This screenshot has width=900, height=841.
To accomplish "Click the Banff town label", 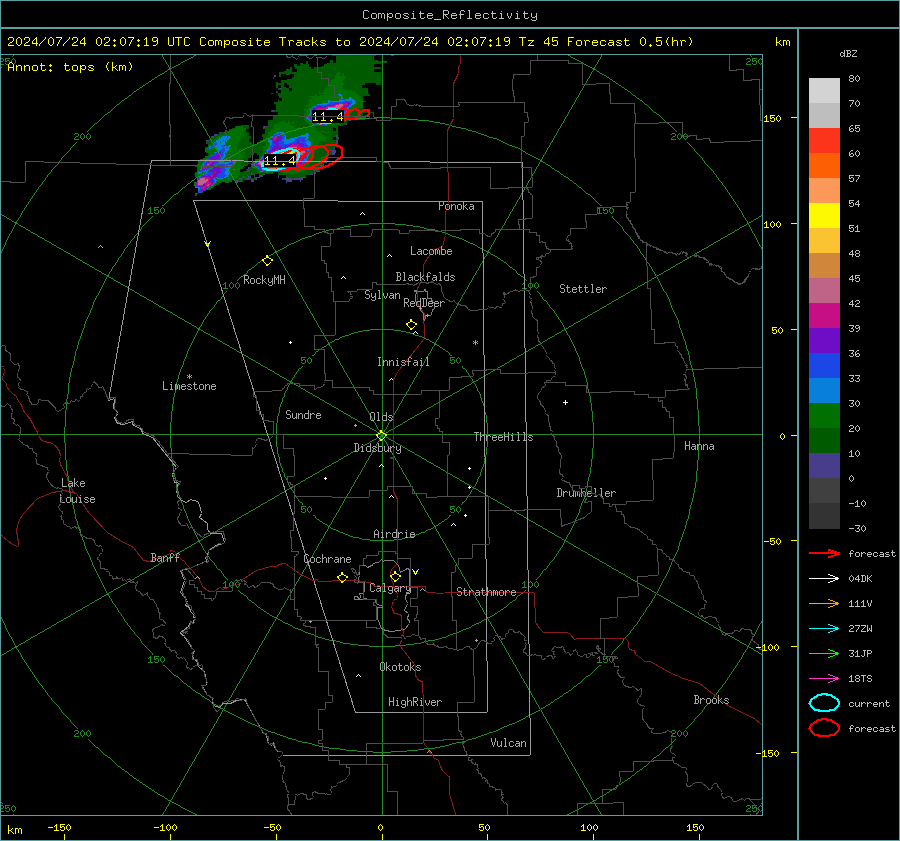I will pos(165,557).
